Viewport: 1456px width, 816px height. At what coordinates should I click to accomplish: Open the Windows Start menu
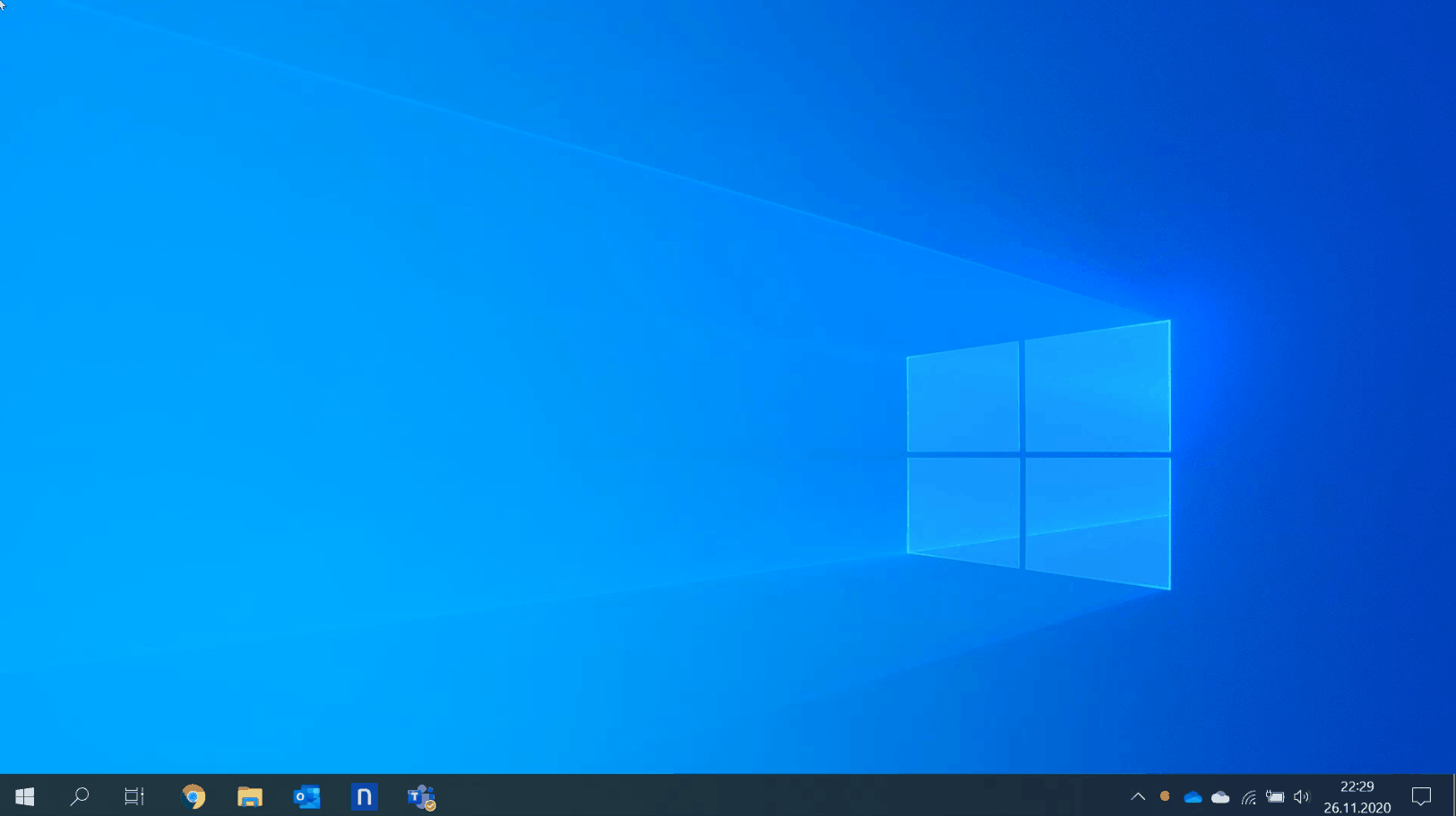24,796
